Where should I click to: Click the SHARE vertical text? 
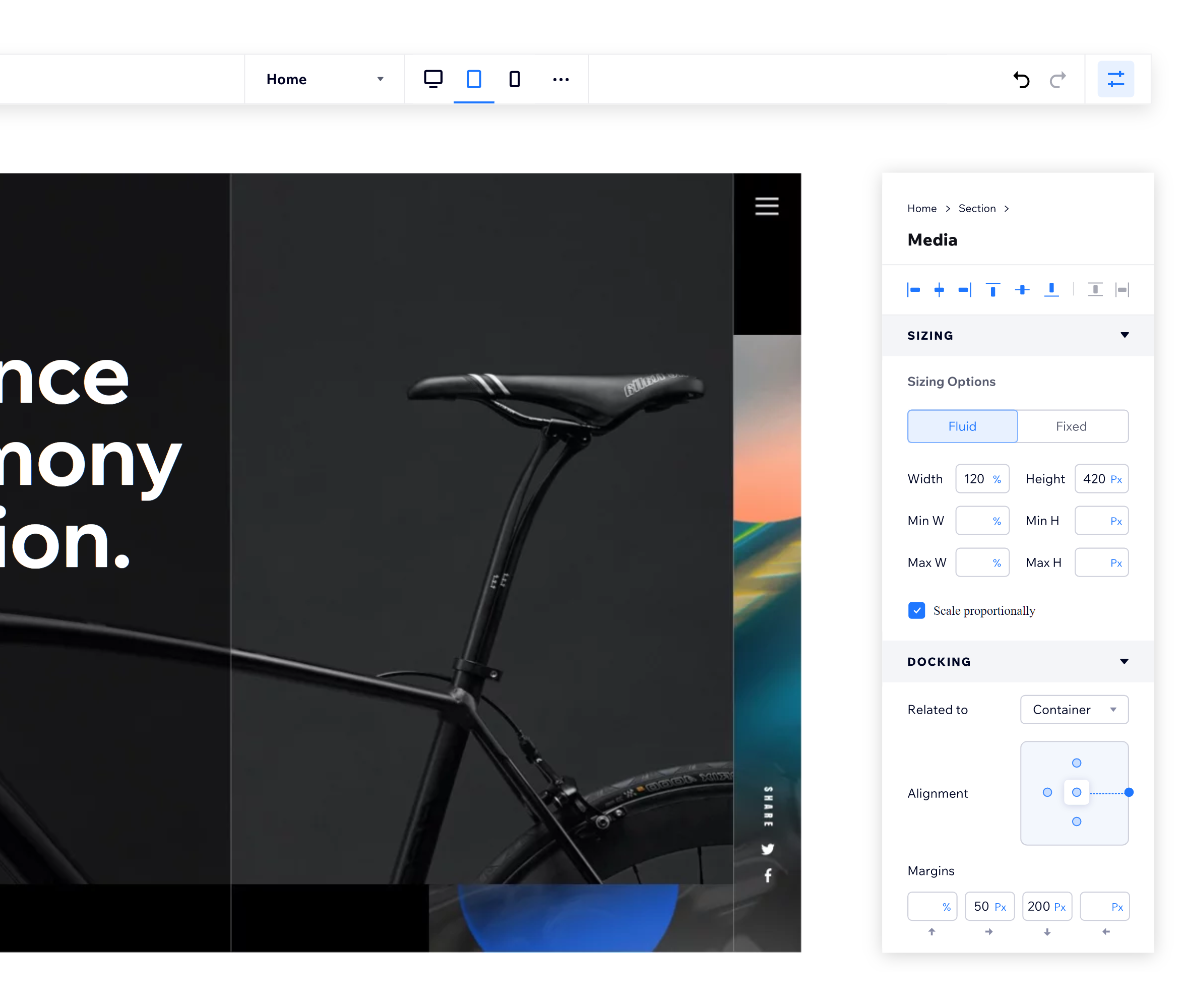tap(768, 806)
